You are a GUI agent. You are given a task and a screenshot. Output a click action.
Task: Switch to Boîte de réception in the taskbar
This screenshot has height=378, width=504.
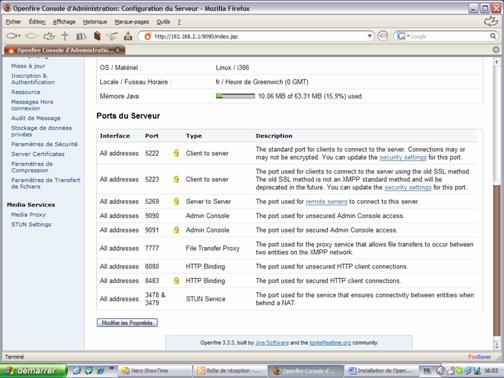click(231, 371)
